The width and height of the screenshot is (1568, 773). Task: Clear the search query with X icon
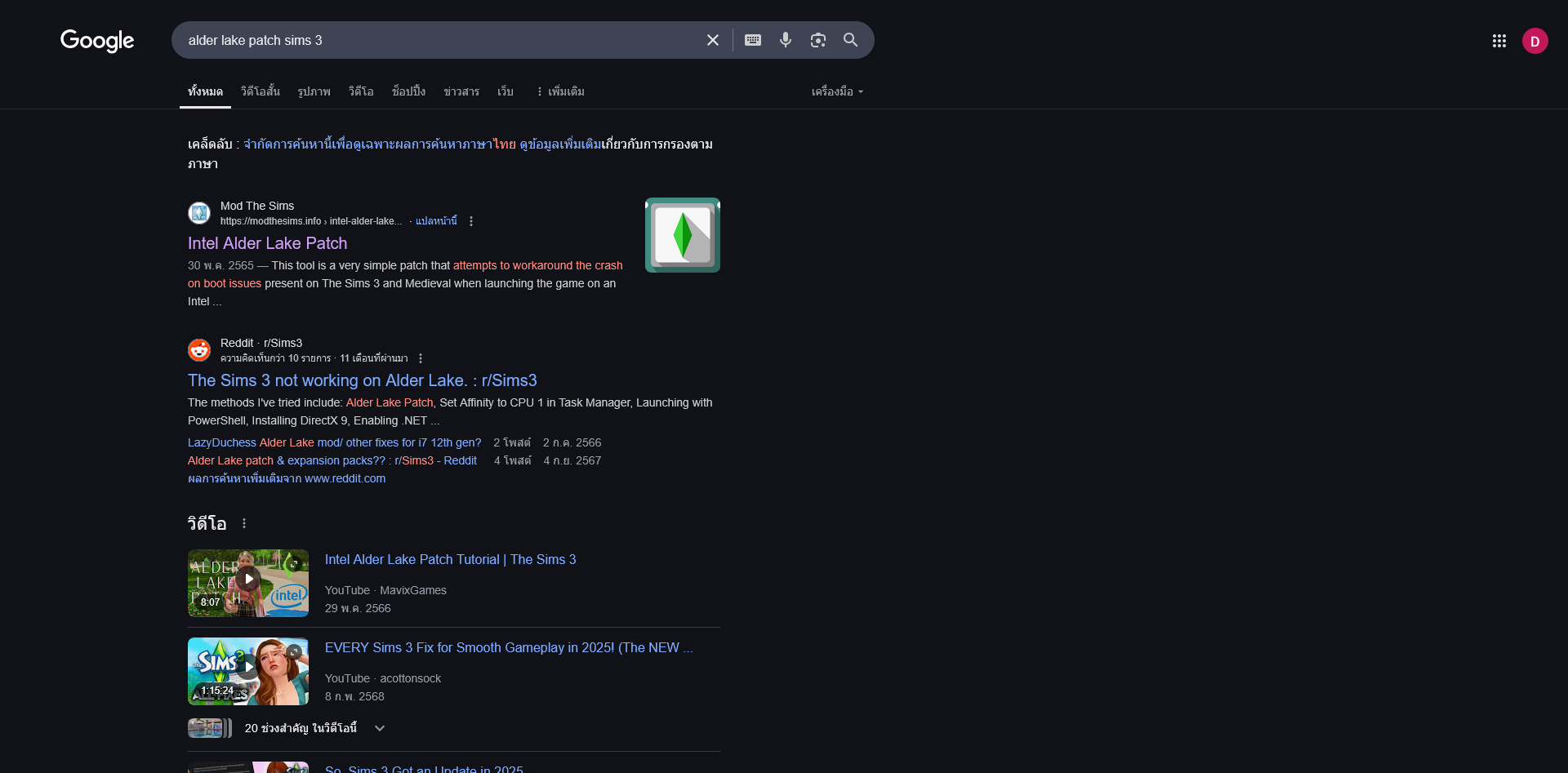pos(713,40)
